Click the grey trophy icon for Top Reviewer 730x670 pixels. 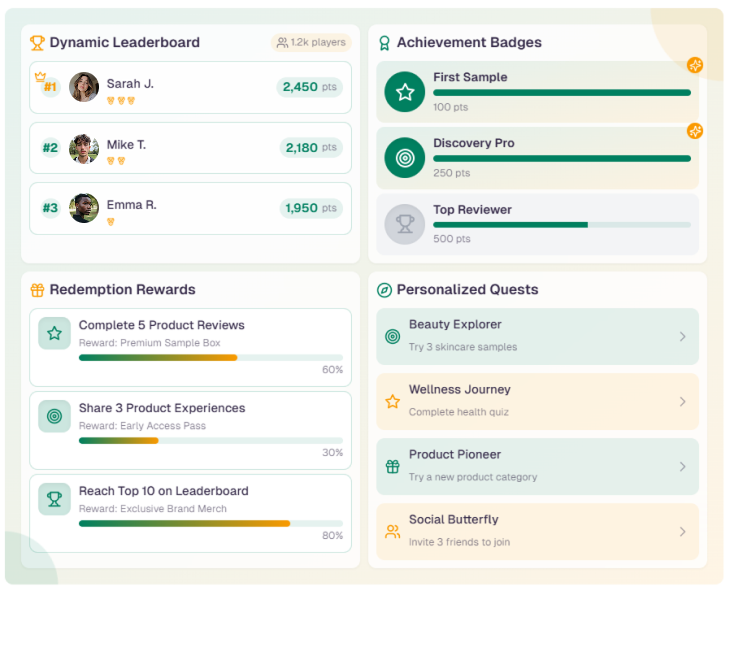pyautogui.click(x=405, y=224)
